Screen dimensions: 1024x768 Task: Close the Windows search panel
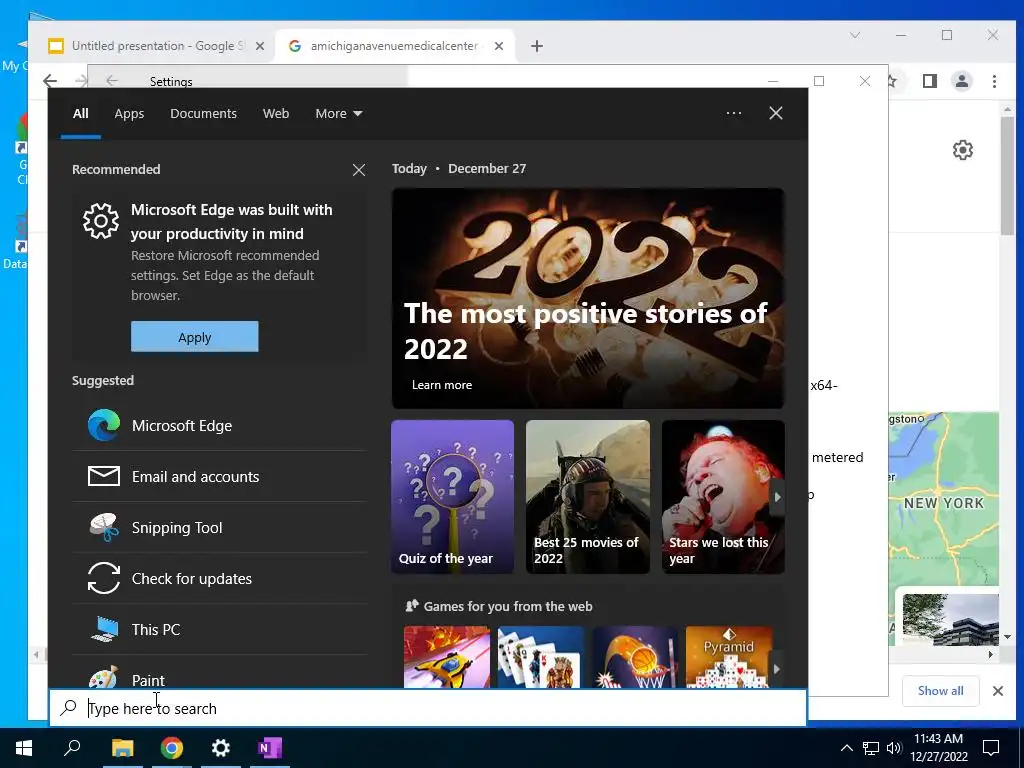pyautogui.click(x=775, y=113)
